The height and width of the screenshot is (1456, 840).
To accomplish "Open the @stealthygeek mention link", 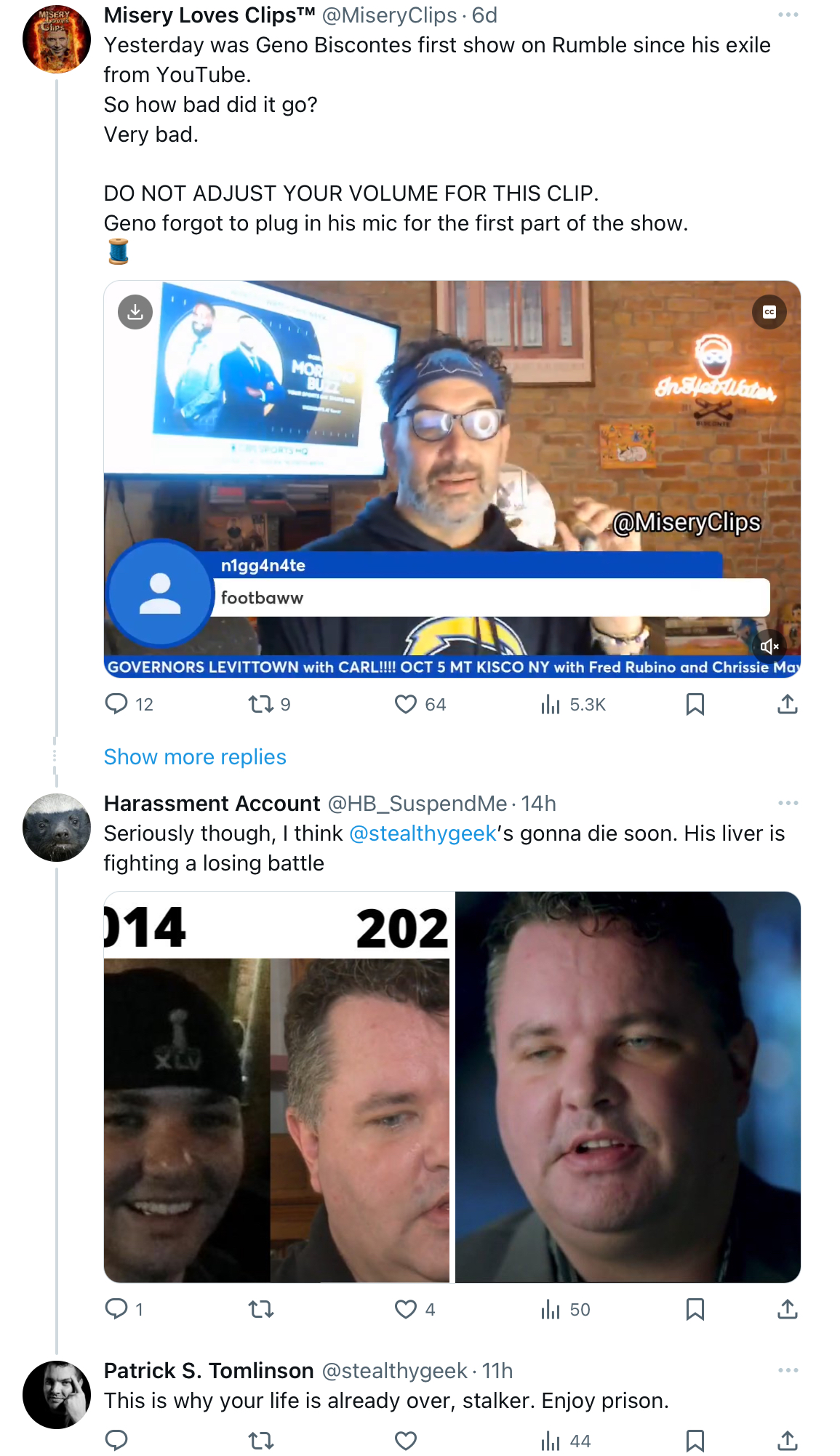I will click(x=423, y=833).
